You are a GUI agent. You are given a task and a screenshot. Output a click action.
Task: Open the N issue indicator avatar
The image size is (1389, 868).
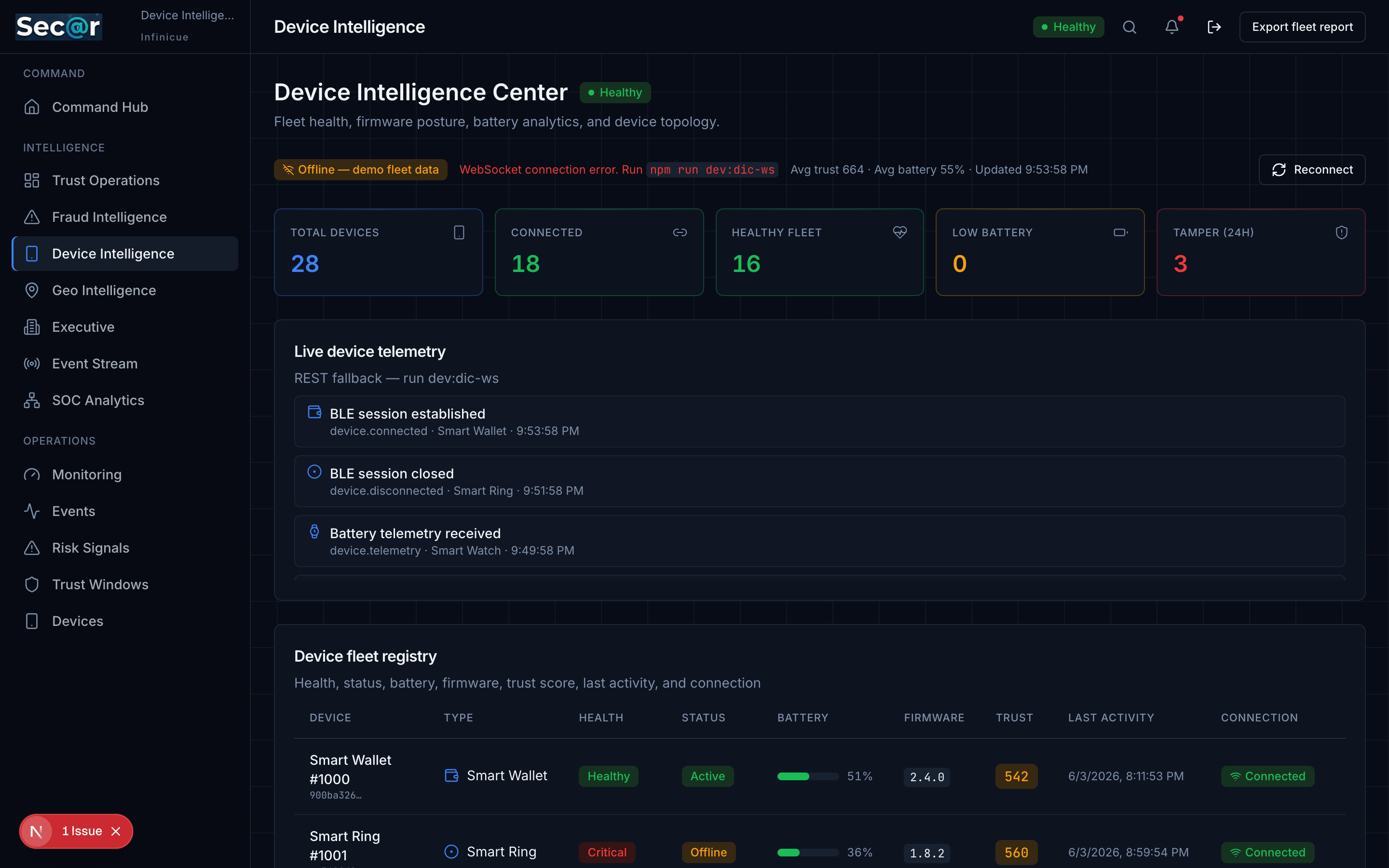[x=37, y=831]
